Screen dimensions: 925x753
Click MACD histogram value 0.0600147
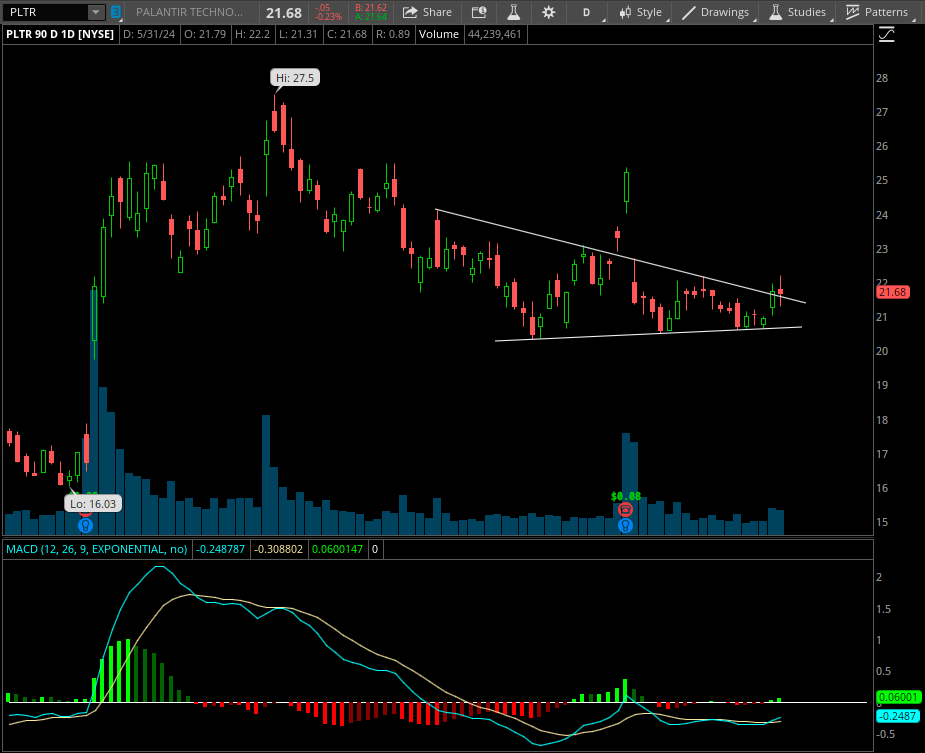(337, 549)
